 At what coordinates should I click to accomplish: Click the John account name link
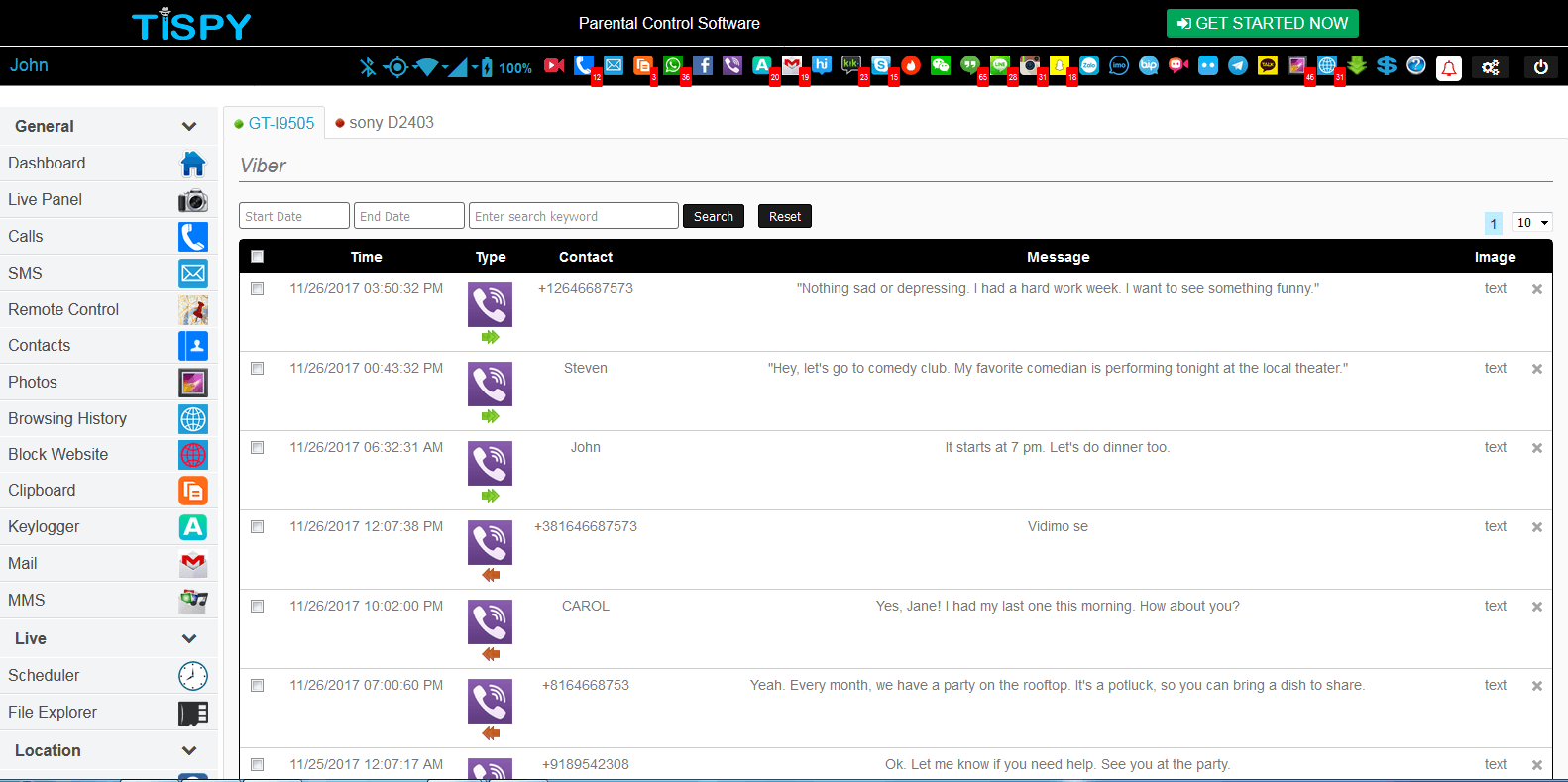29,65
